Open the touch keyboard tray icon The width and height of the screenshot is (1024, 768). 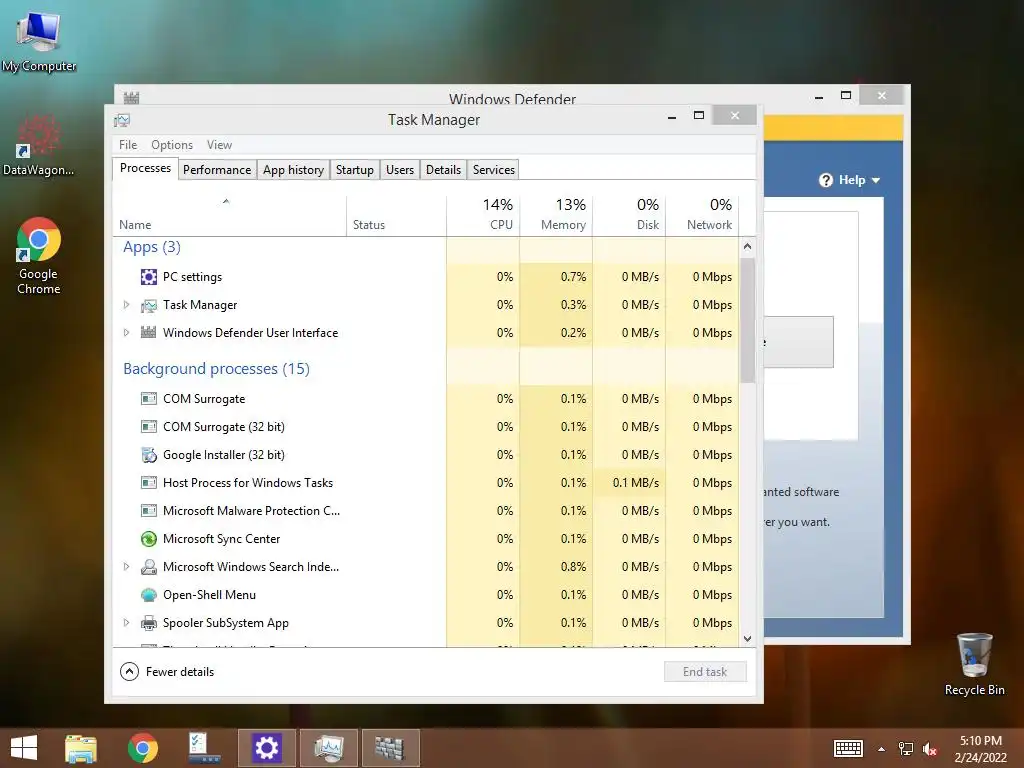click(x=848, y=749)
